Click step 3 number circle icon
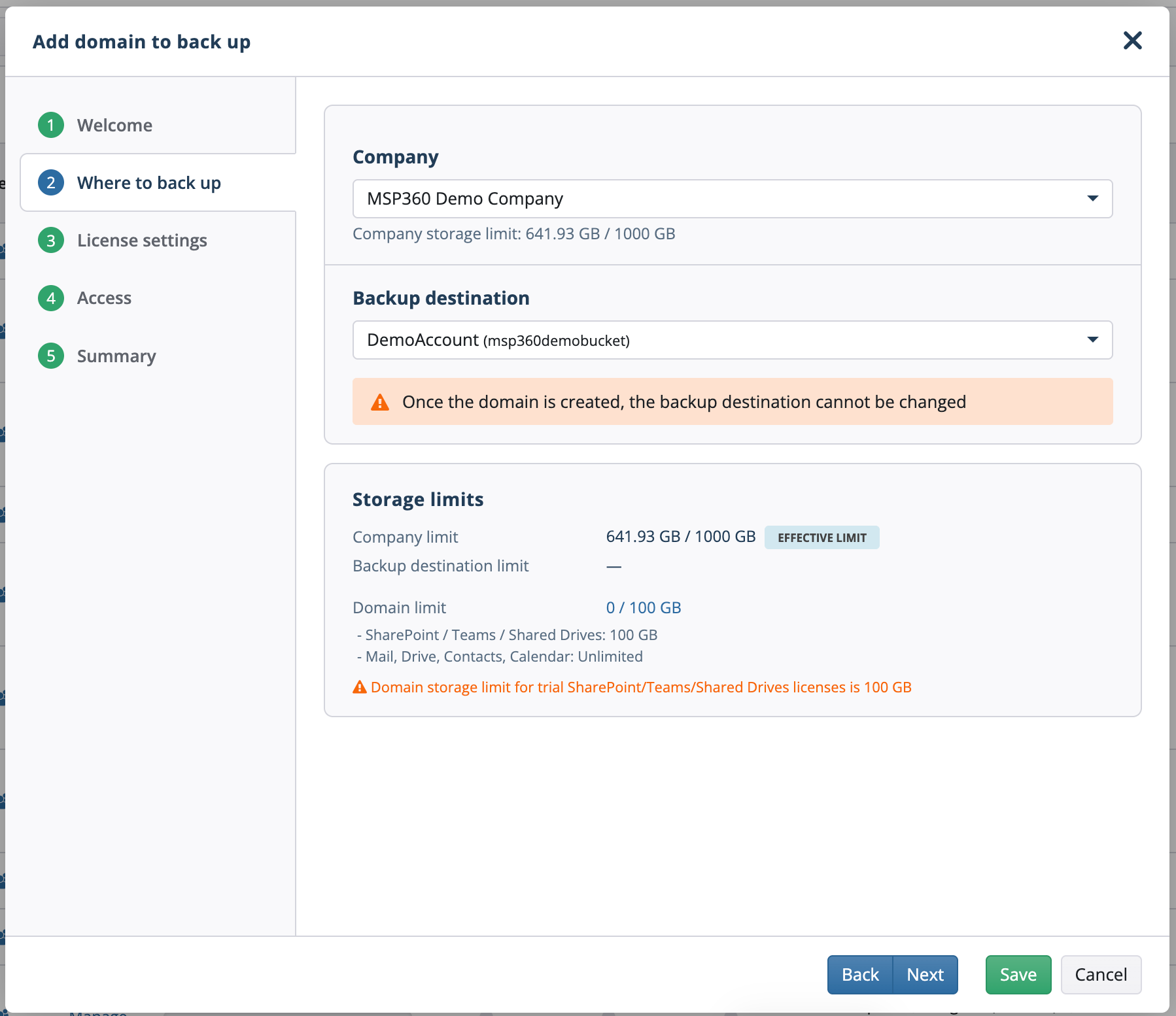The height and width of the screenshot is (1016, 1176). [51, 241]
